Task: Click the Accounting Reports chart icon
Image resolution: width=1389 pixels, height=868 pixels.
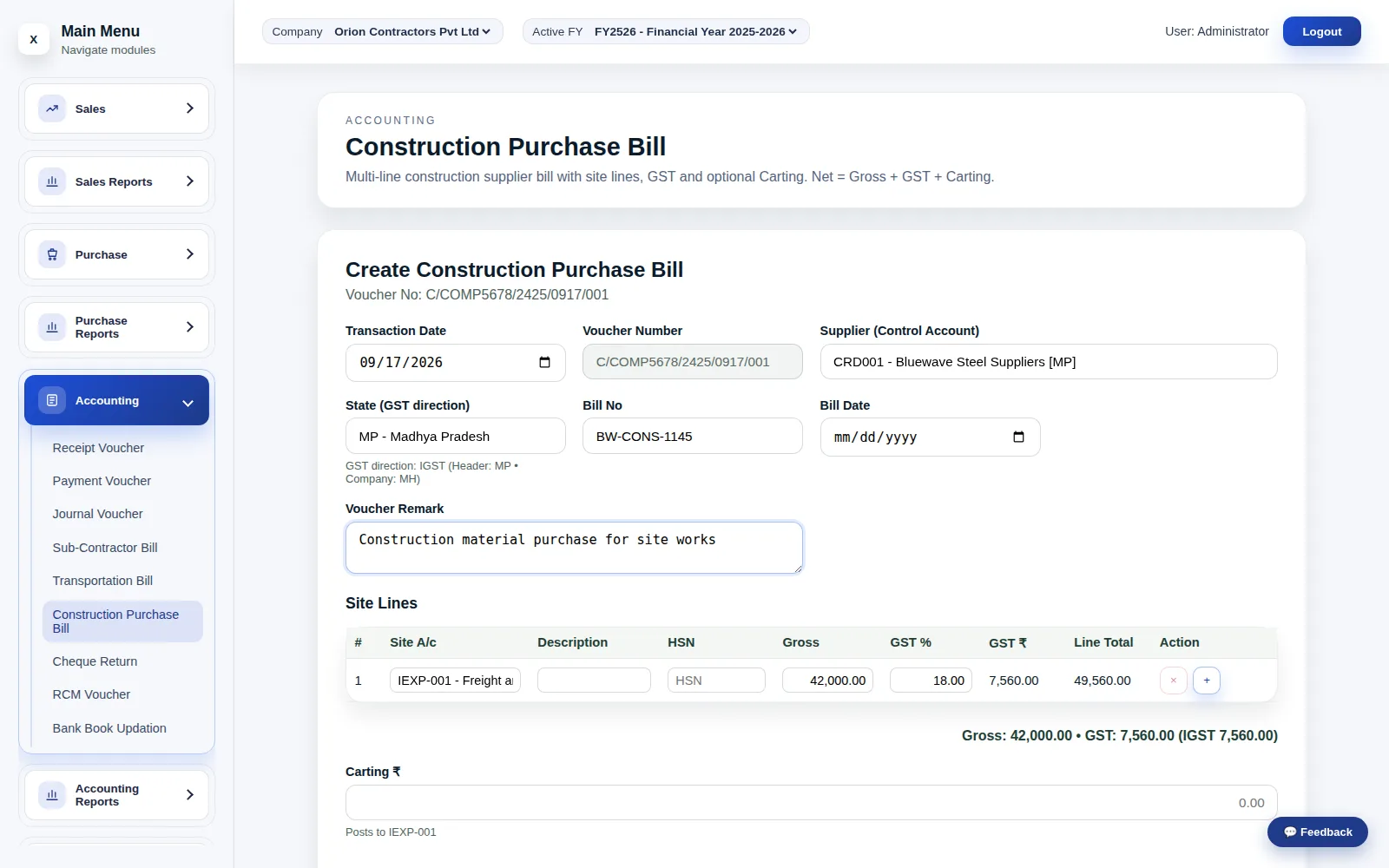Action: coord(52,794)
